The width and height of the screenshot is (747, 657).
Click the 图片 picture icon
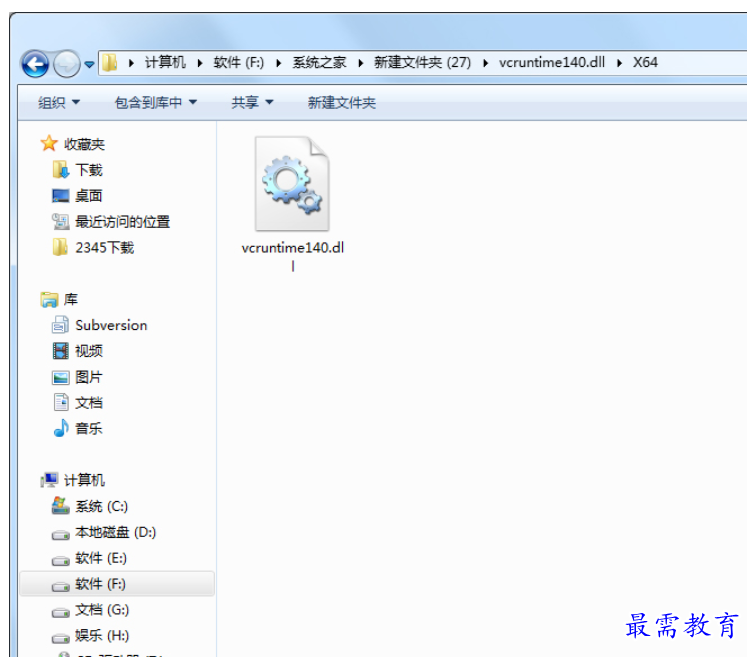coord(61,377)
